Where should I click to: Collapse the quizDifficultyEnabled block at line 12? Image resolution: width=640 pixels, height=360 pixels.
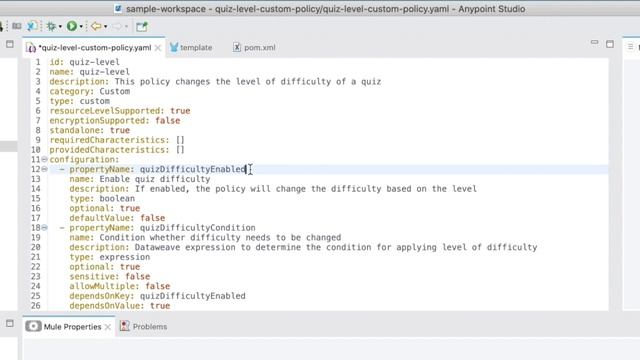click(x=44, y=169)
